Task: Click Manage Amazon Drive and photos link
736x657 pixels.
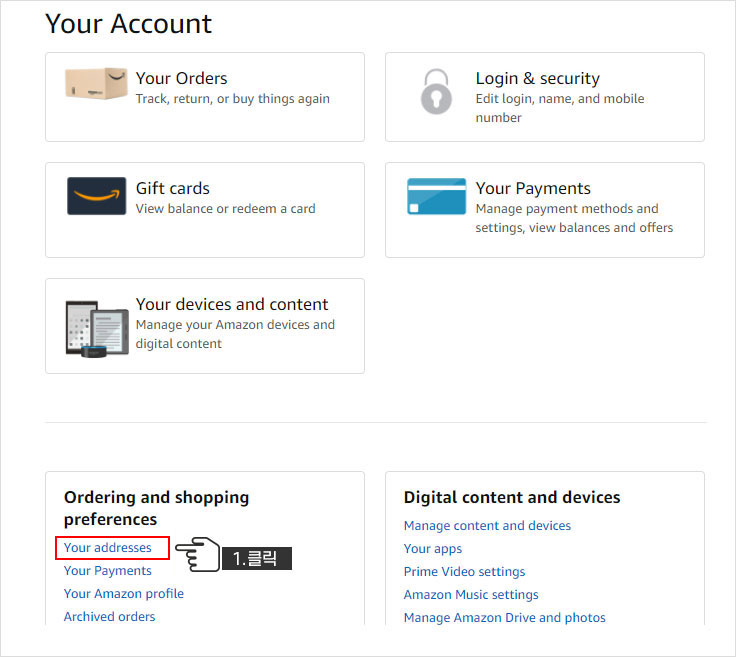Action: pos(504,617)
